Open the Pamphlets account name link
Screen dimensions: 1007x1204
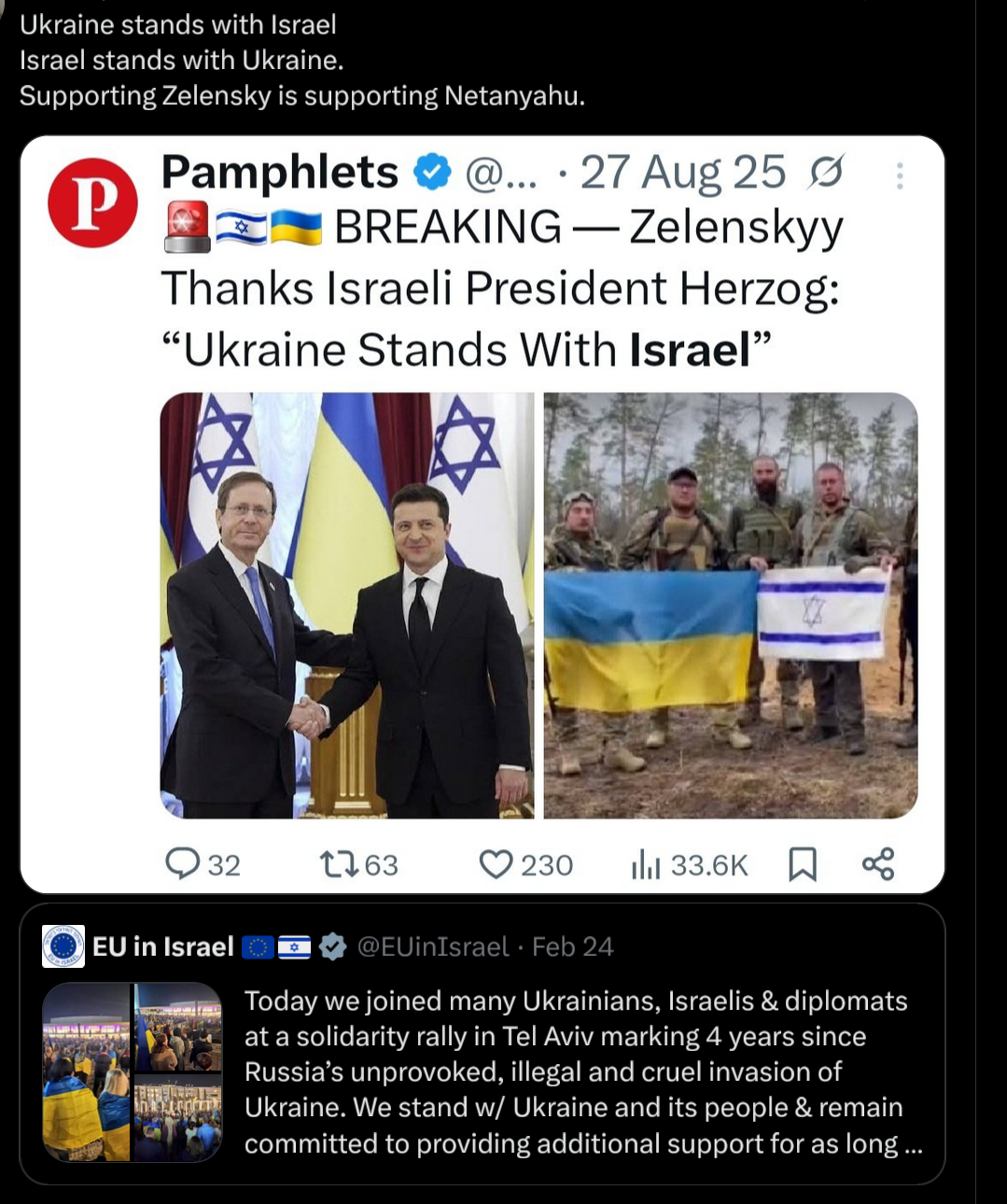click(x=280, y=174)
